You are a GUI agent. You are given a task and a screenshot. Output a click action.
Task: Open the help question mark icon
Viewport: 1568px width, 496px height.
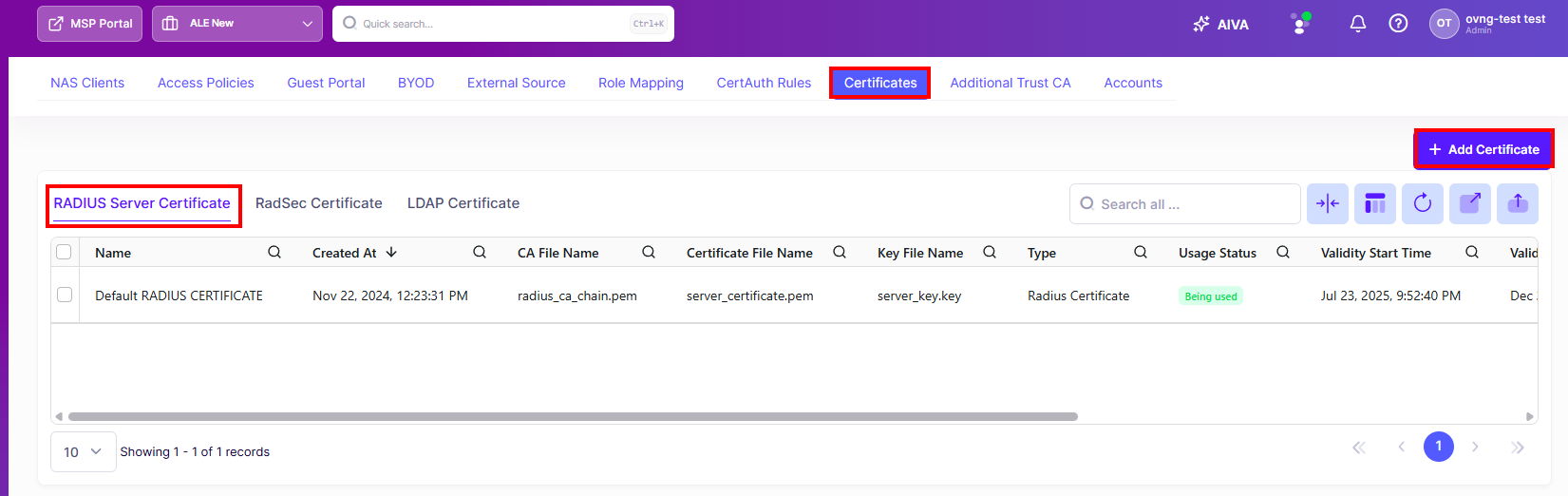1398,24
